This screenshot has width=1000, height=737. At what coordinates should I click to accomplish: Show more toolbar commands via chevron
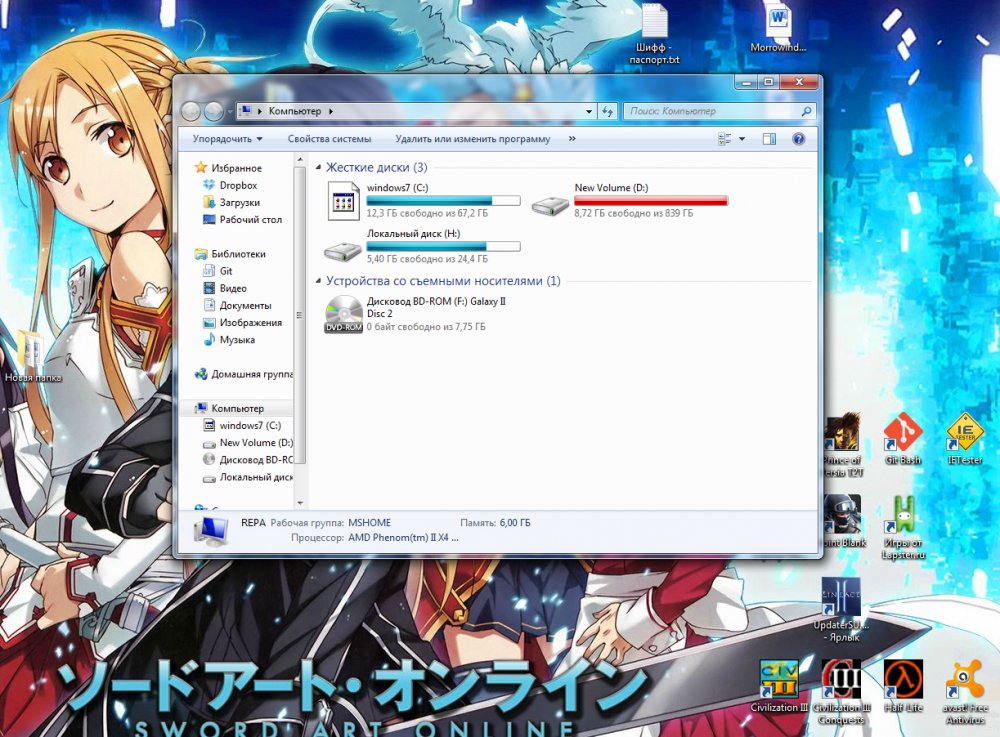click(x=572, y=138)
